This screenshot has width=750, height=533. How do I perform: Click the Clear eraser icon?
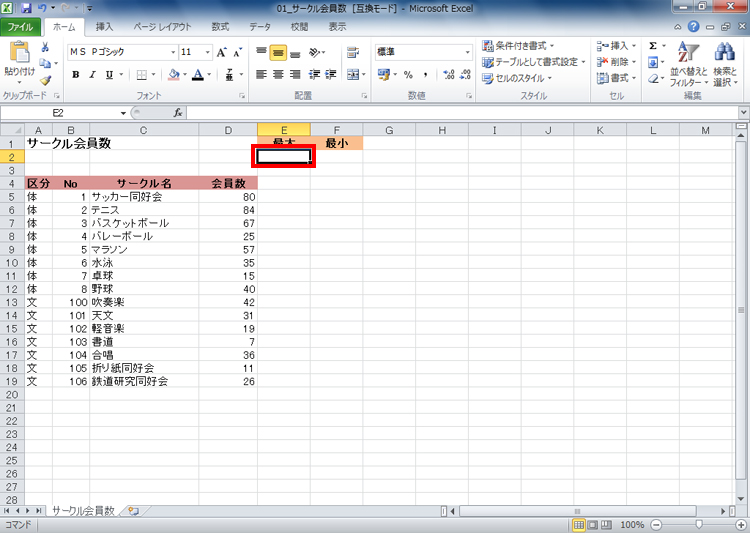coord(653,78)
